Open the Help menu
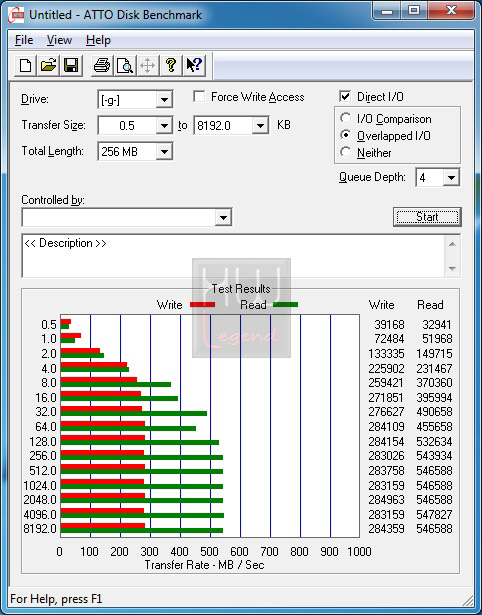Image resolution: width=482 pixels, height=615 pixels. click(x=98, y=40)
